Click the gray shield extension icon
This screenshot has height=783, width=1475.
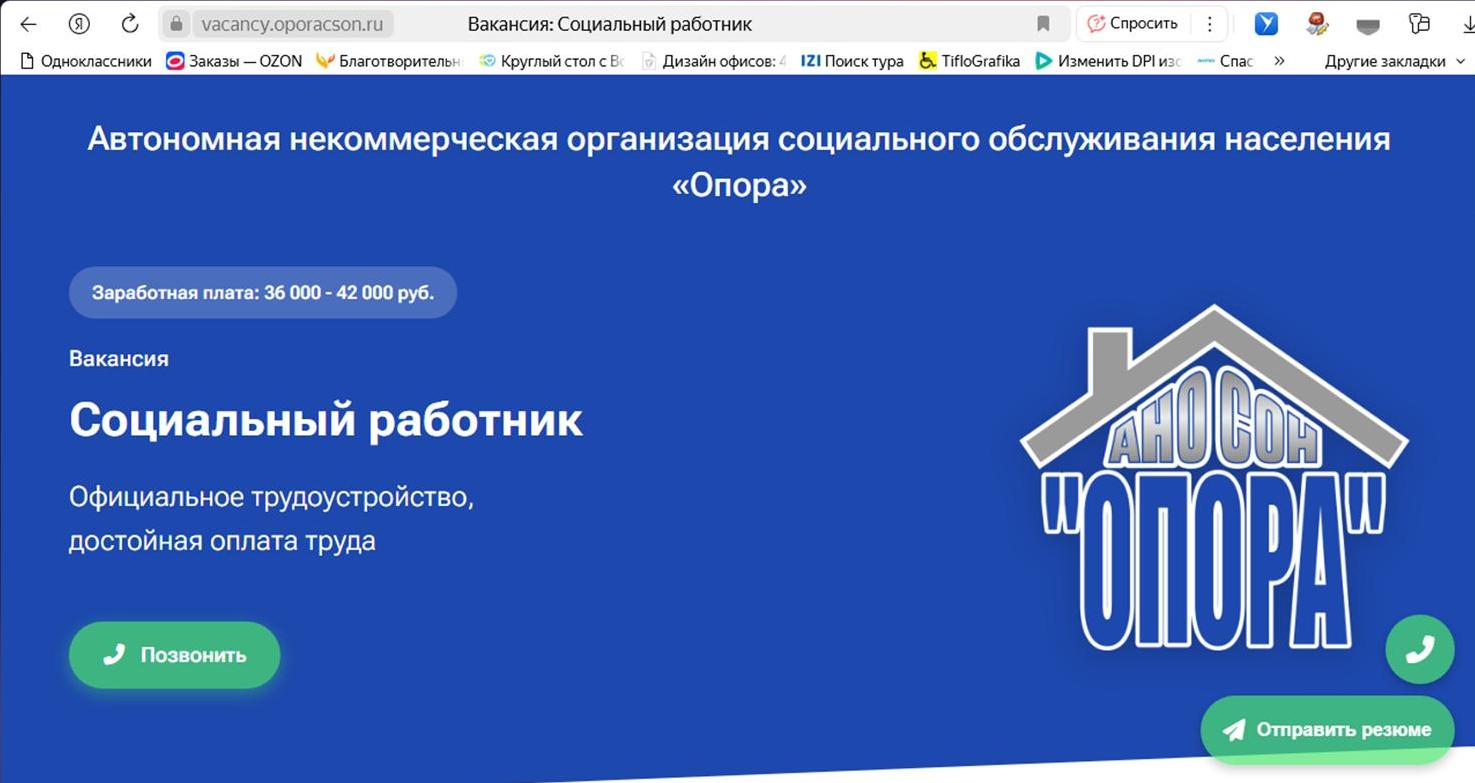click(x=1367, y=25)
